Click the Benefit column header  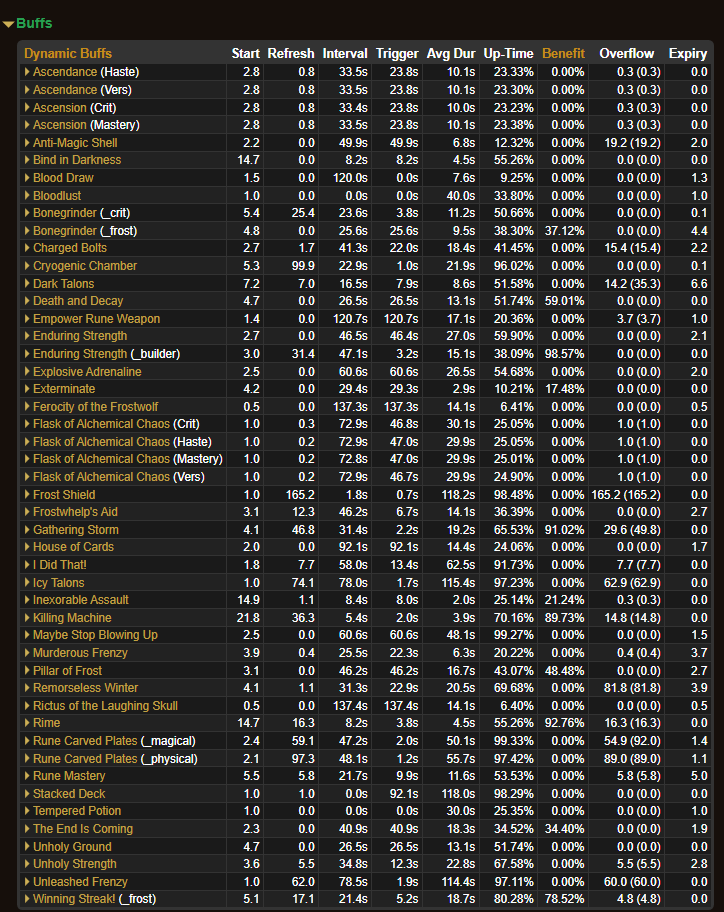click(563, 54)
